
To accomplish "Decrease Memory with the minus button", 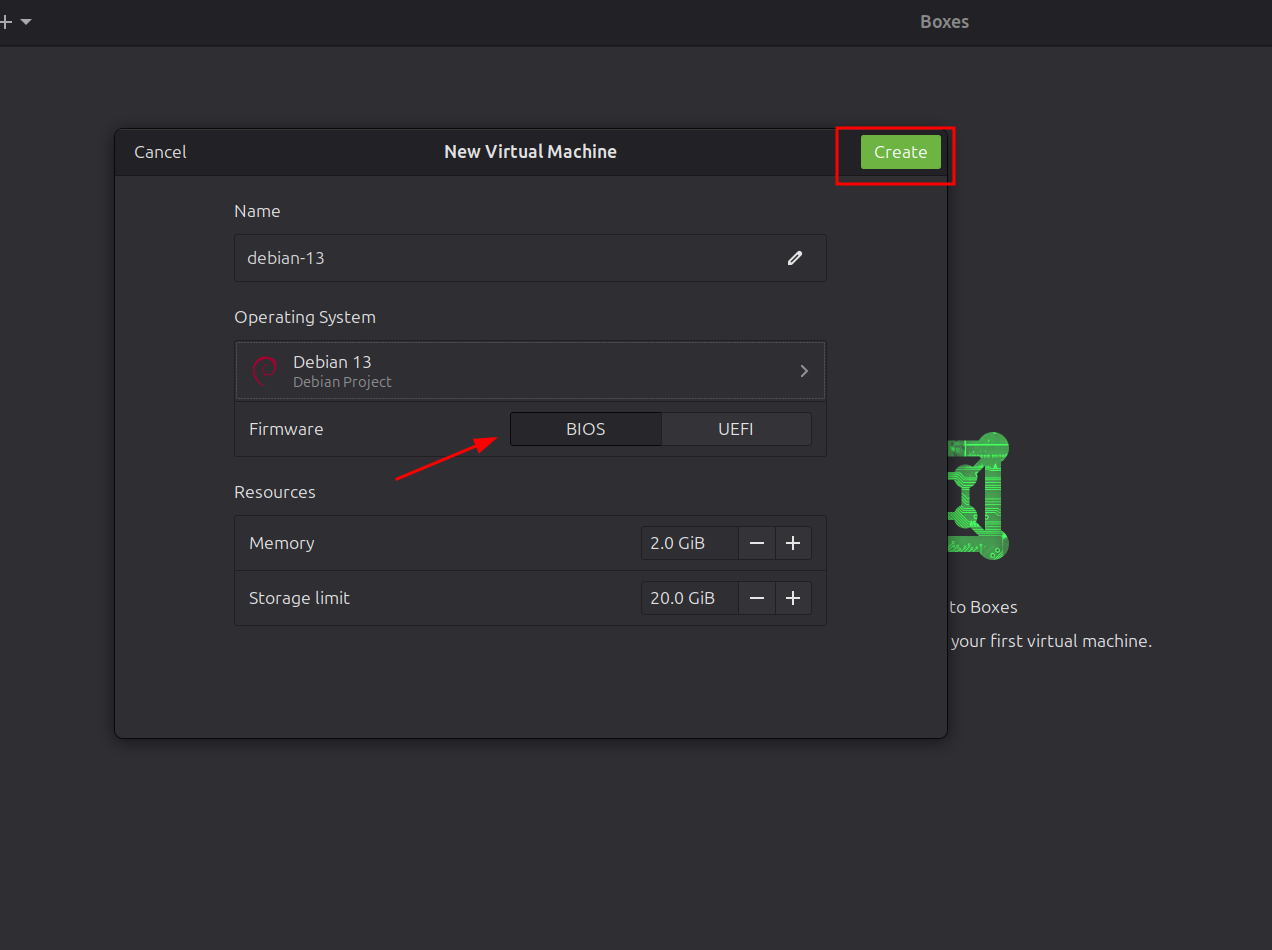I will coord(757,543).
